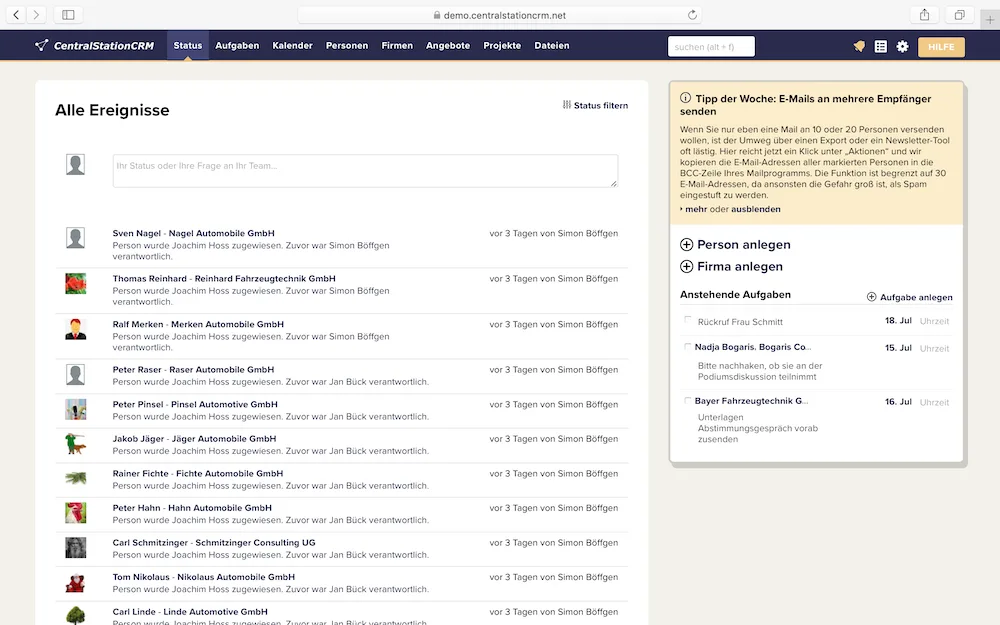This screenshot has height=625, width=1000.
Task: Set Uhrzeit for the 16. Jul task
Action: 934,402
